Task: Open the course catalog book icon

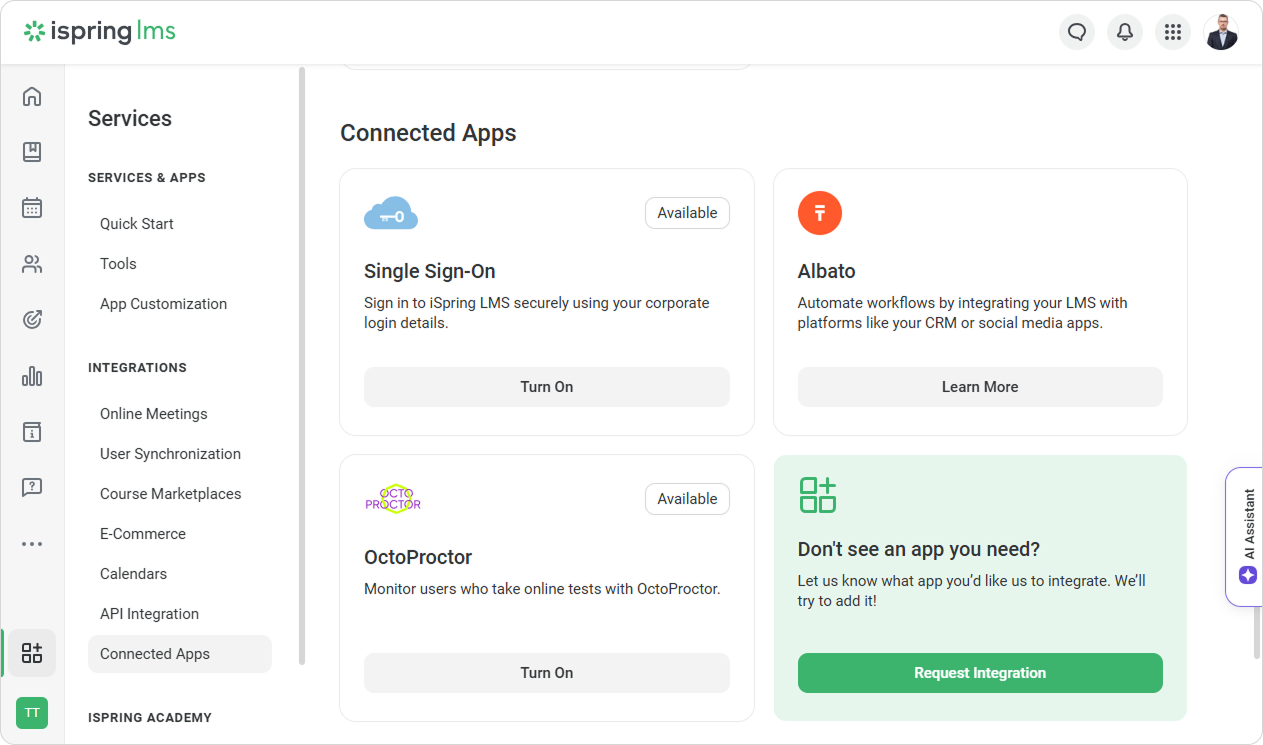Action: point(32,152)
